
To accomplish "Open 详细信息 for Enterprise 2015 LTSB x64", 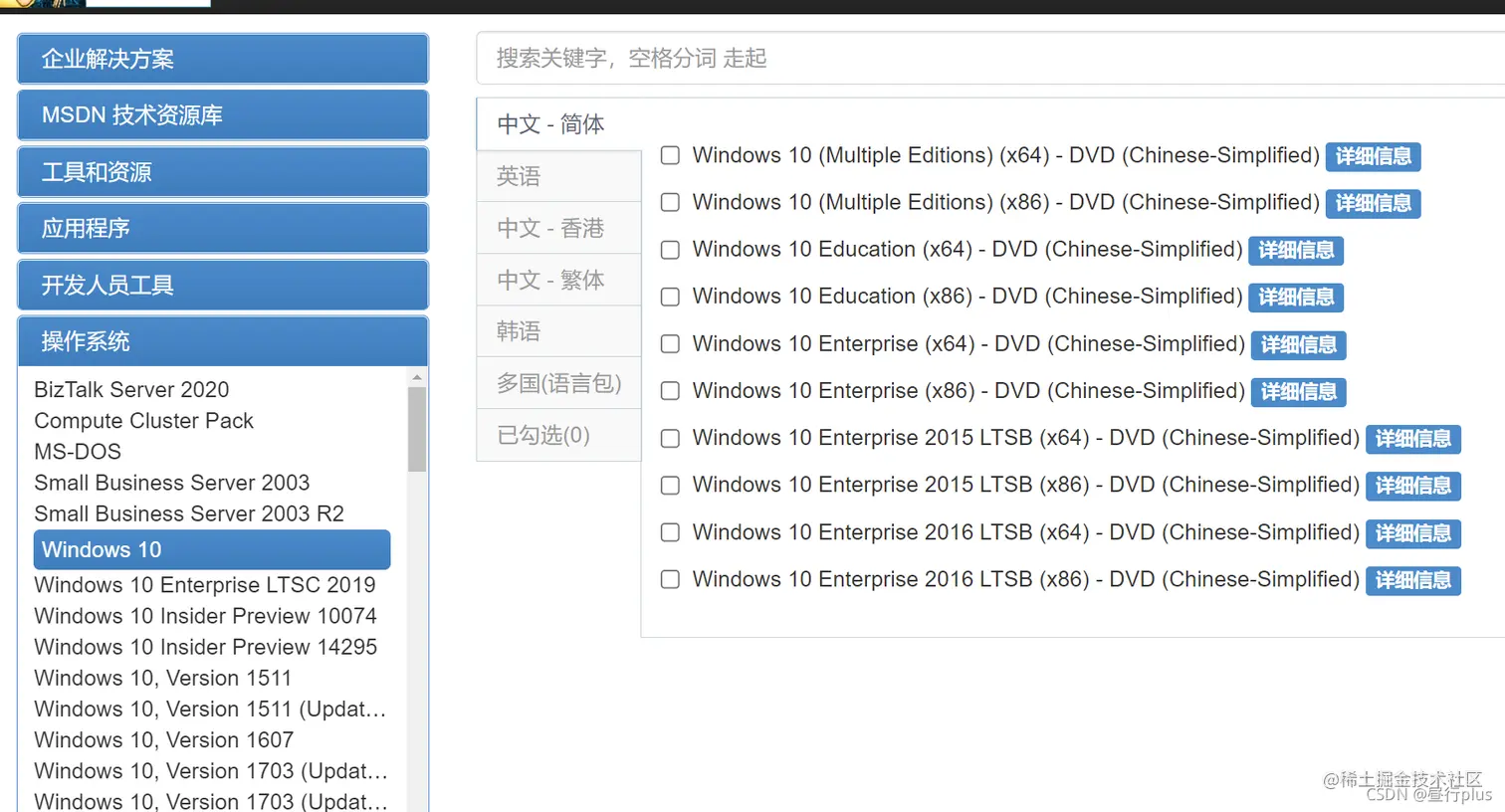I will coord(1413,438).
